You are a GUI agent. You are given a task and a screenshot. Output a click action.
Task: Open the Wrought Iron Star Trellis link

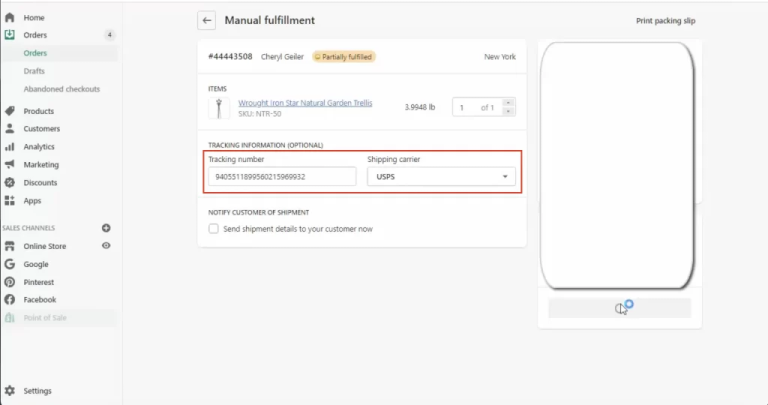pos(304,103)
